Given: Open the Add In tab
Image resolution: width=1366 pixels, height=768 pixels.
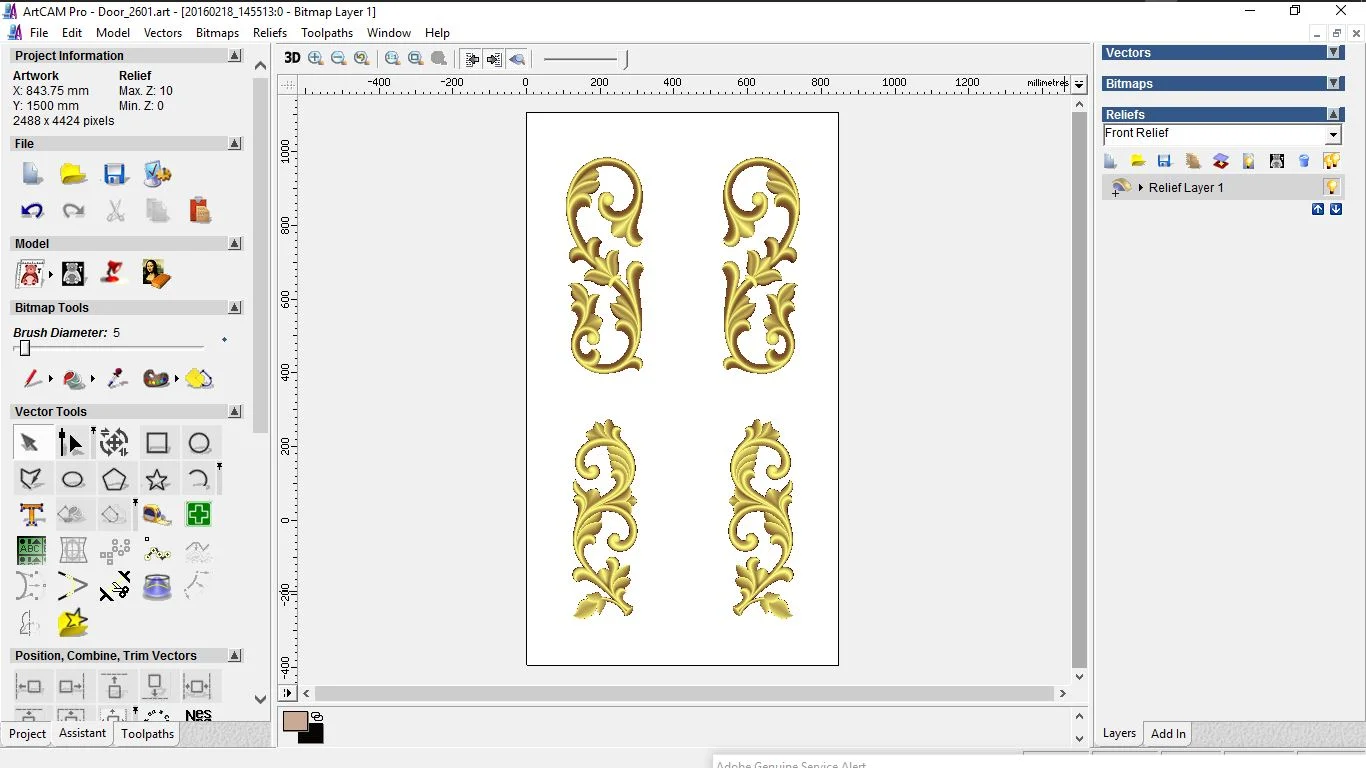Looking at the screenshot, I should pyautogui.click(x=1168, y=734).
